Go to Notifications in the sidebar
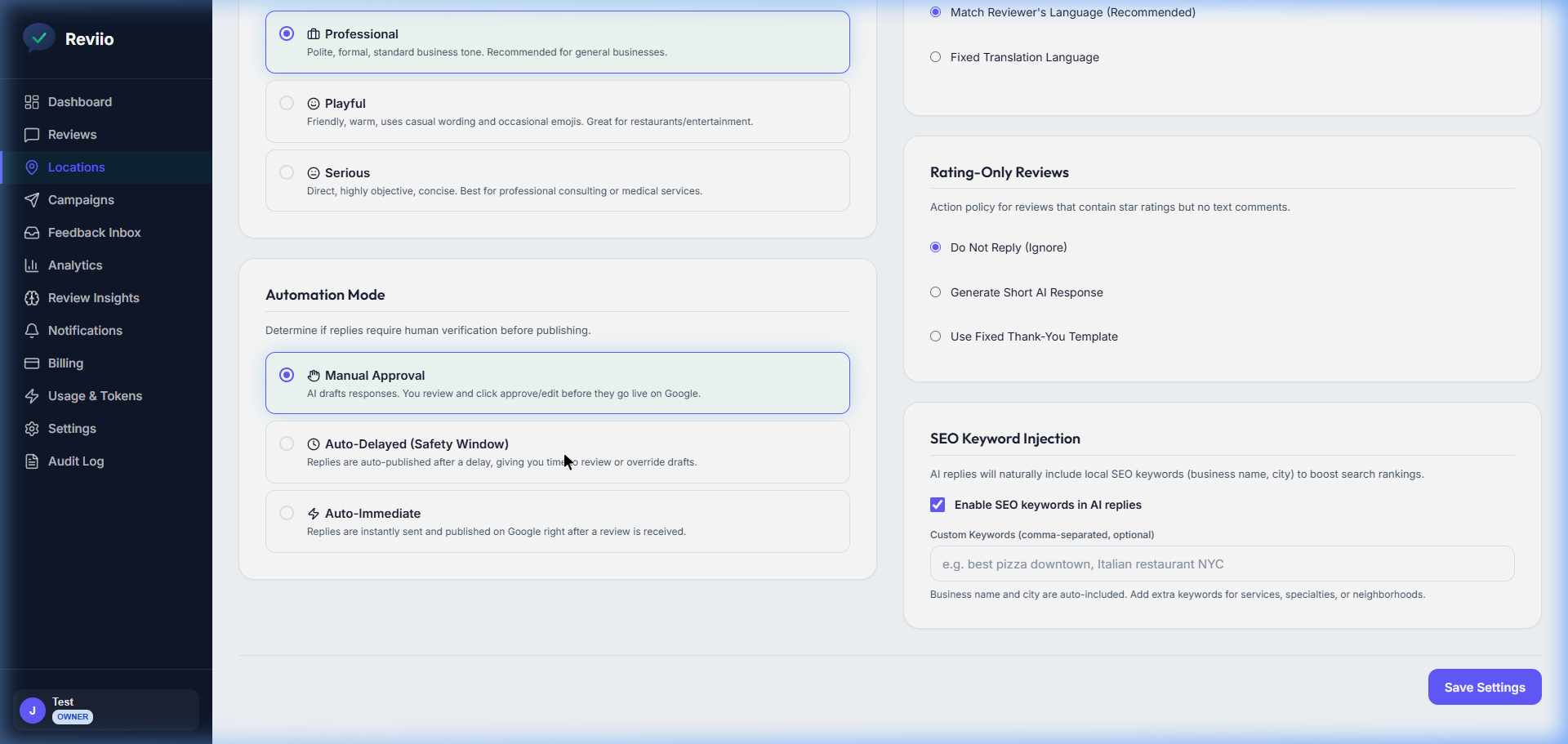The width and height of the screenshot is (1568, 744). click(x=106, y=331)
